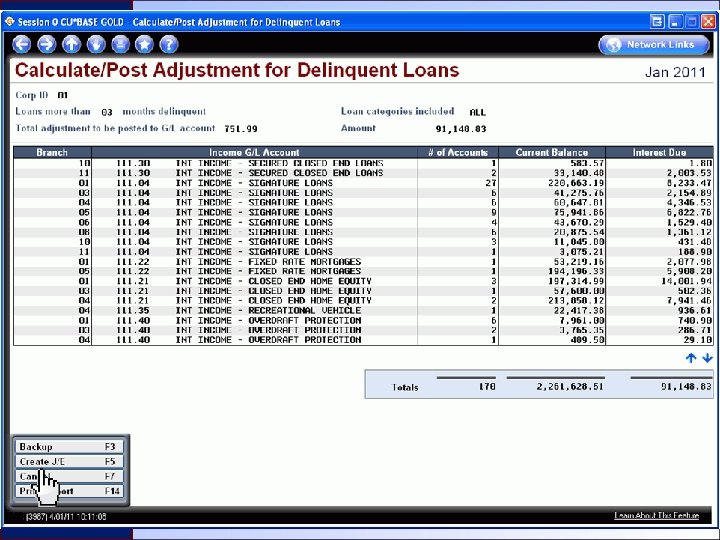This screenshot has width=720, height=540.
Task: Click interest due 14,001.94
Action: [686, 281]
